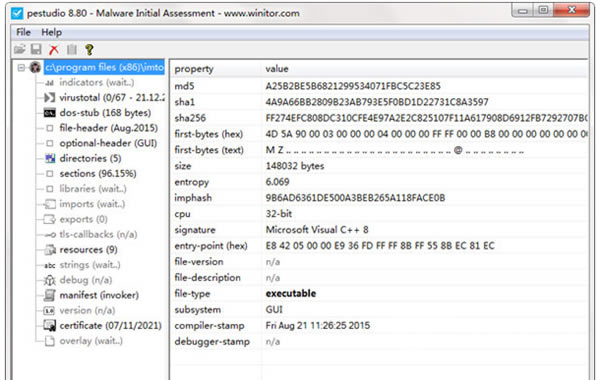Select libraries (wait..) tree item
Image resolution: width=600 pixels, height=380 pixels.
click(93, 189)
